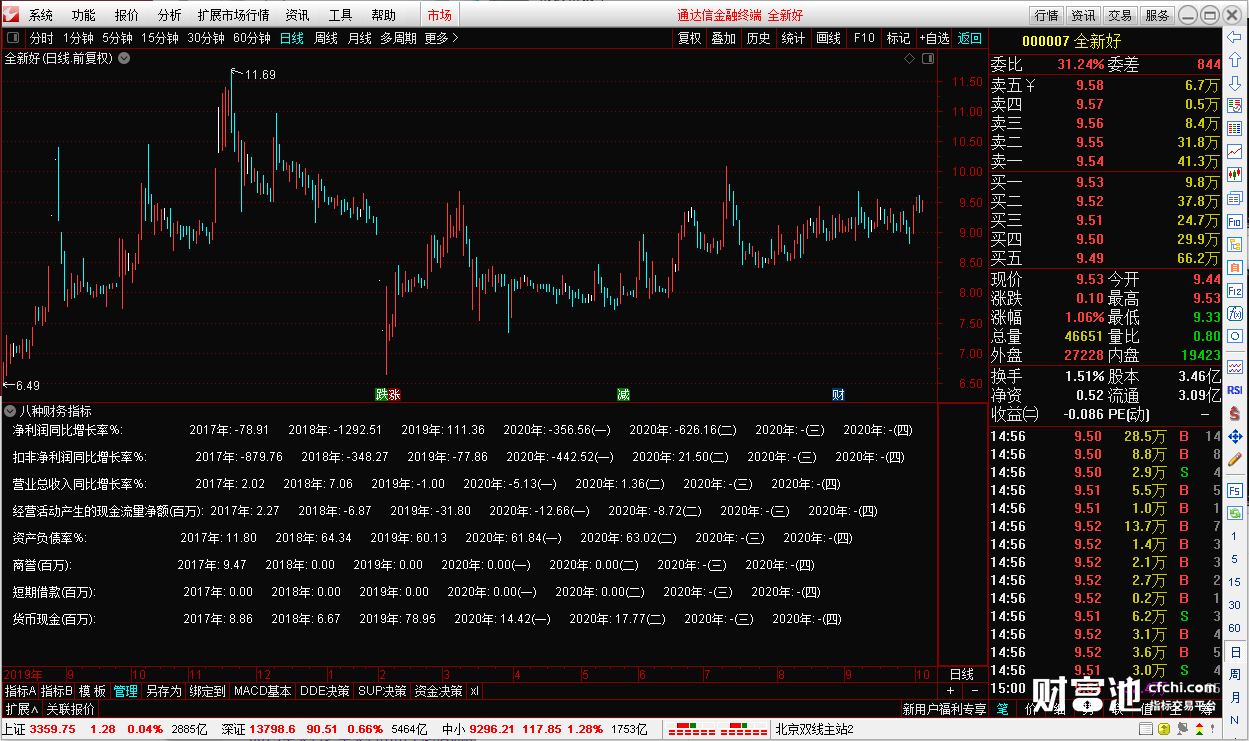The height and width of the screenshot is (741, 1249).
Task: Expand the 更多 periods dropdown
Action: click(x=441, y=38)
